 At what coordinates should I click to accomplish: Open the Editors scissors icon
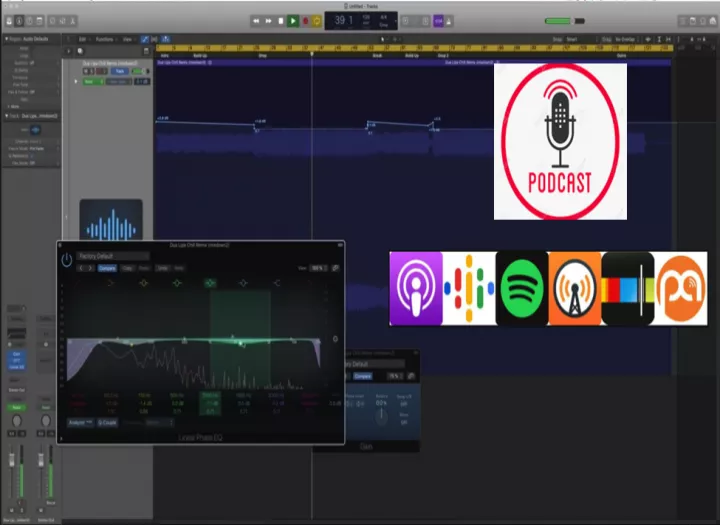73,21
